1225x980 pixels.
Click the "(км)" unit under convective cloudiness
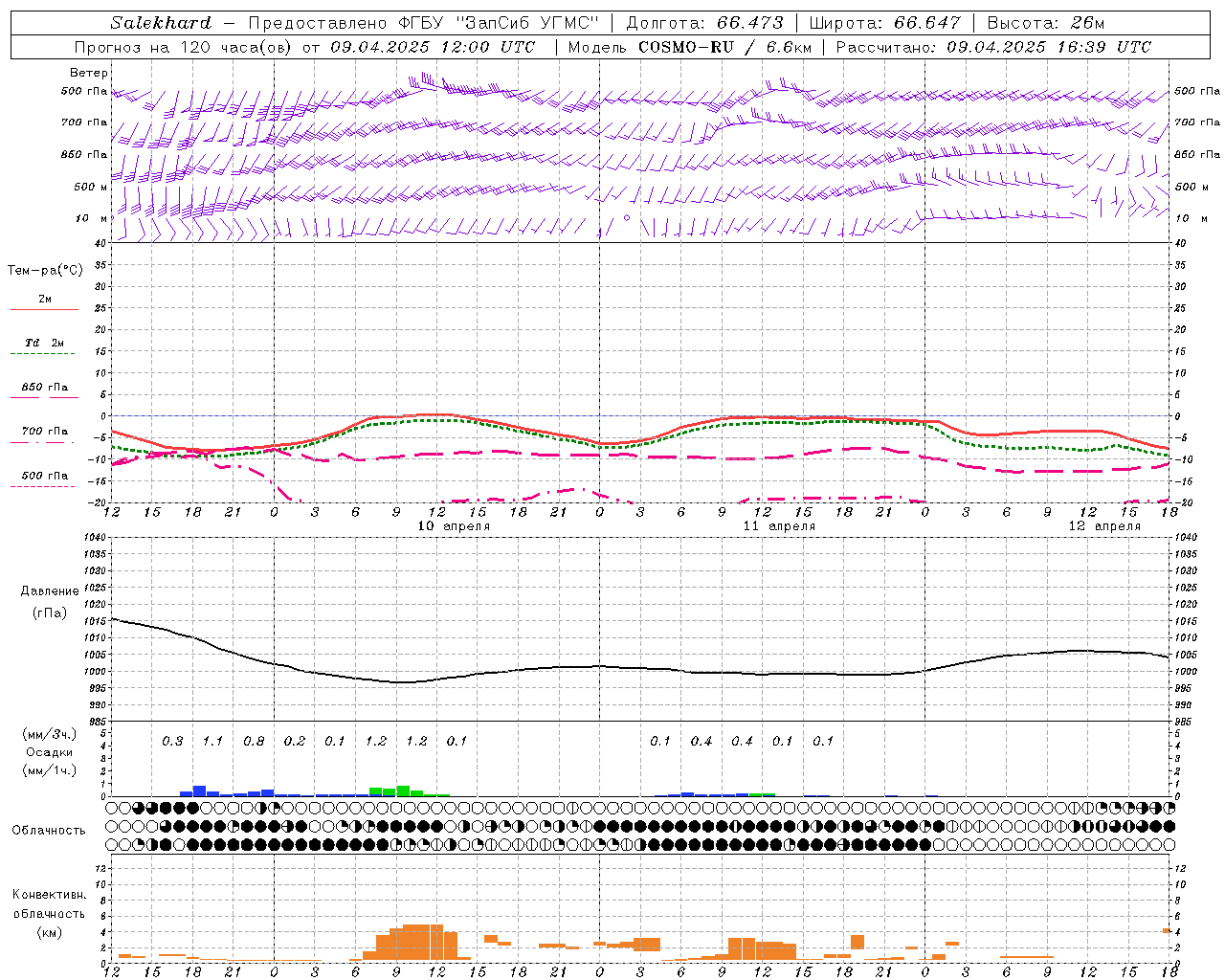(49, 932)
